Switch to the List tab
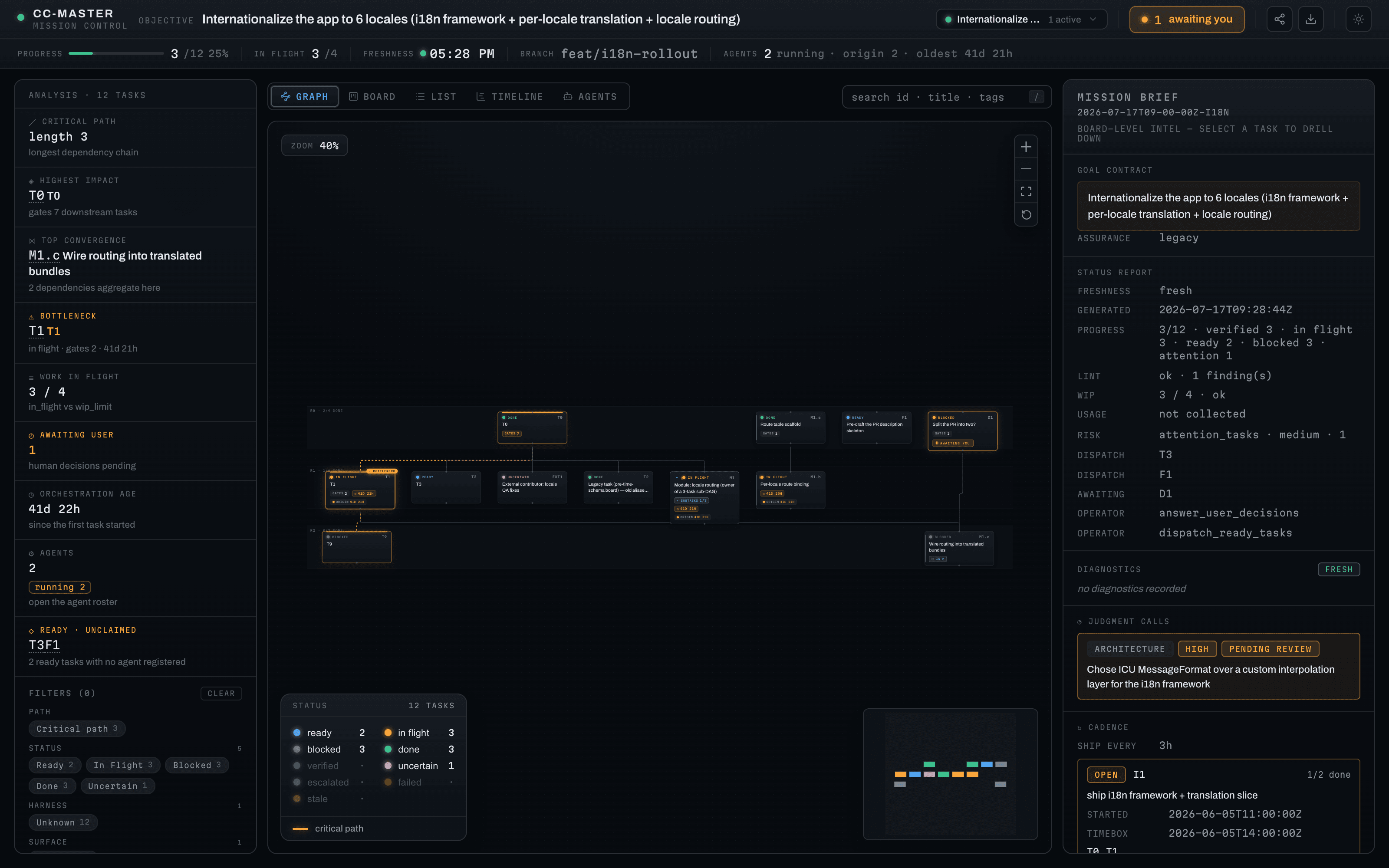This screenshot has width=1389, height=868. (436, 96)
